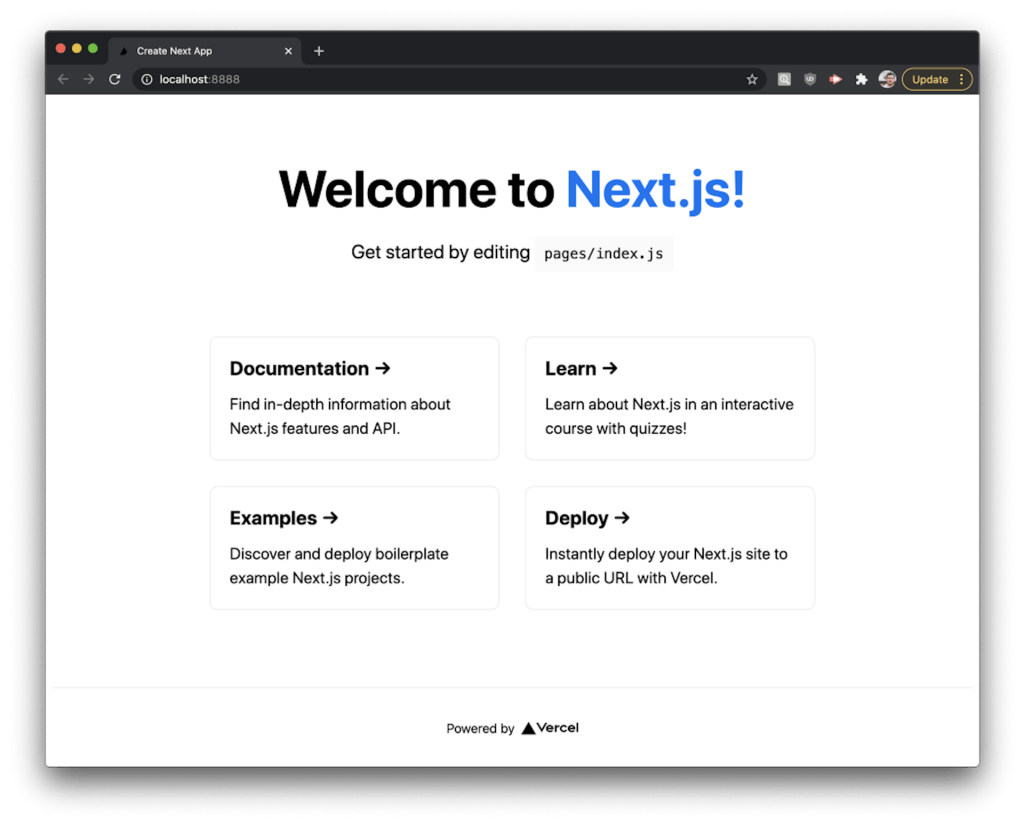
Task: Open the Documentation card
Action: [x=354, y=398]
